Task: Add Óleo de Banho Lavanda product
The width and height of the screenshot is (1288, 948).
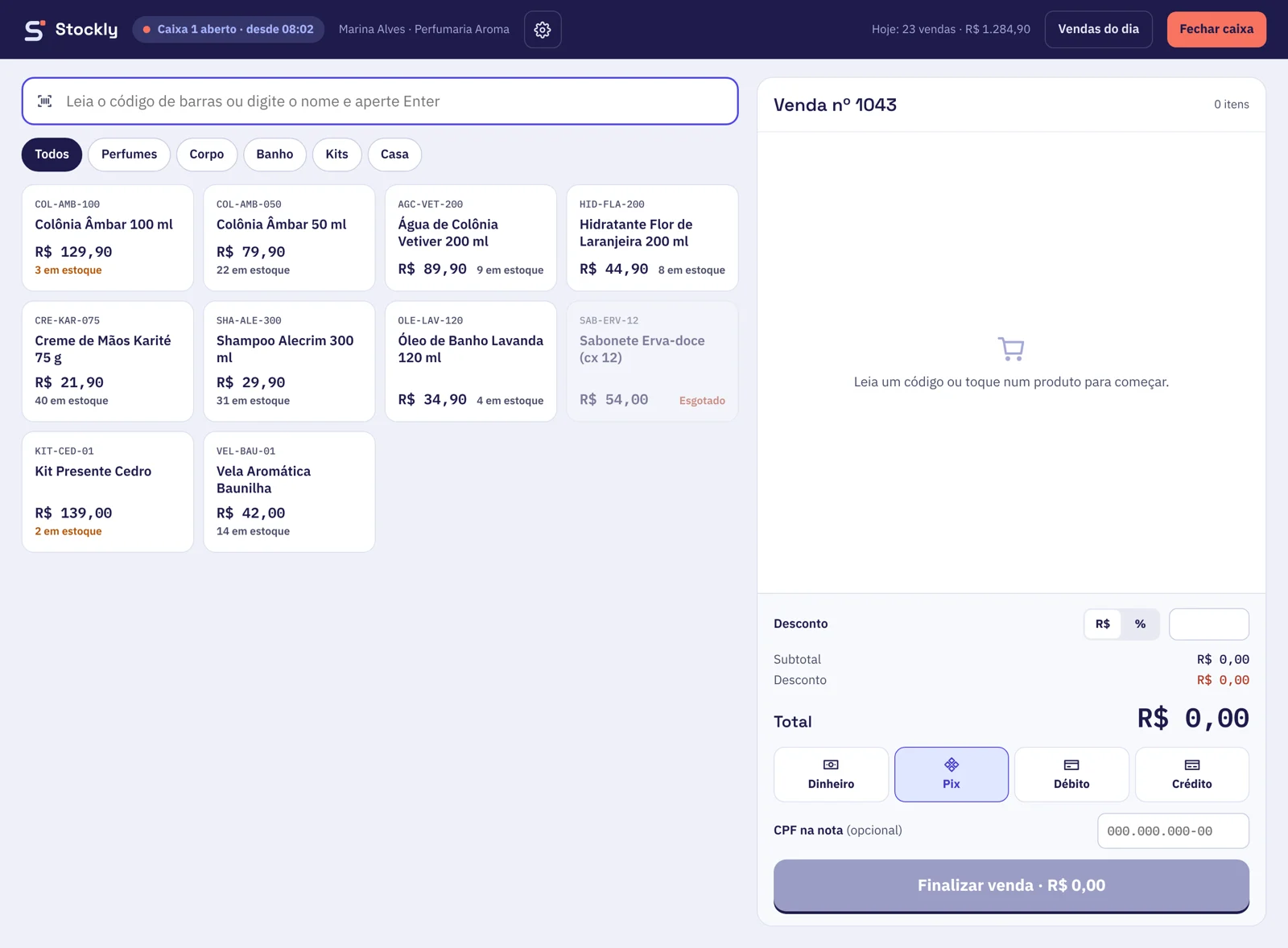Action: click(x=471, y=361)
